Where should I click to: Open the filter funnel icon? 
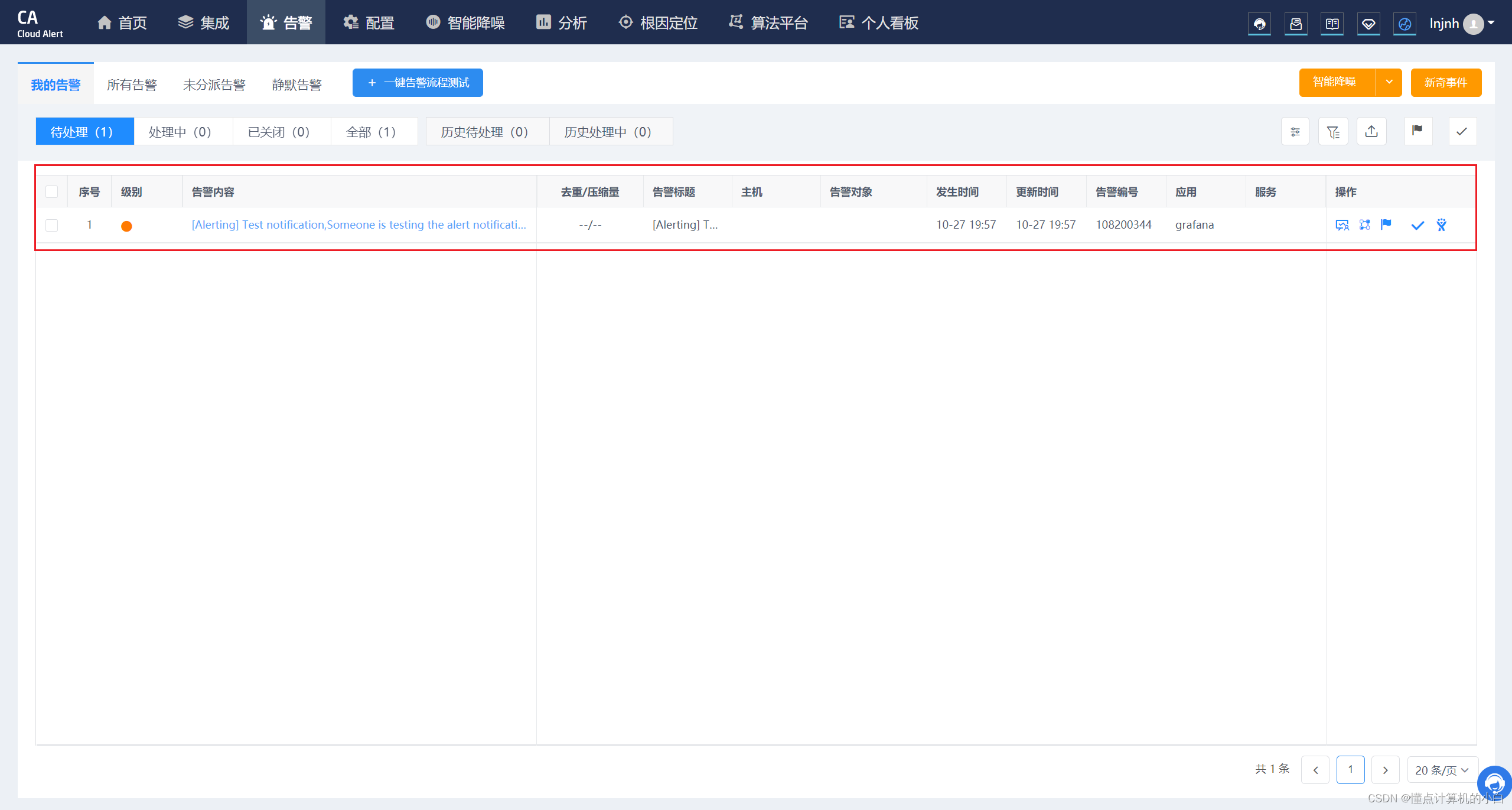[x=1333, y=131]
